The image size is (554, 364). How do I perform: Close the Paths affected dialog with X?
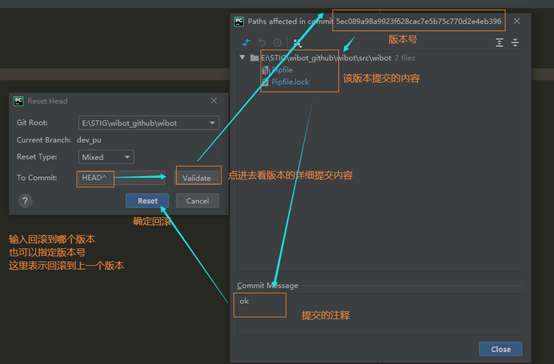point(517,21)
